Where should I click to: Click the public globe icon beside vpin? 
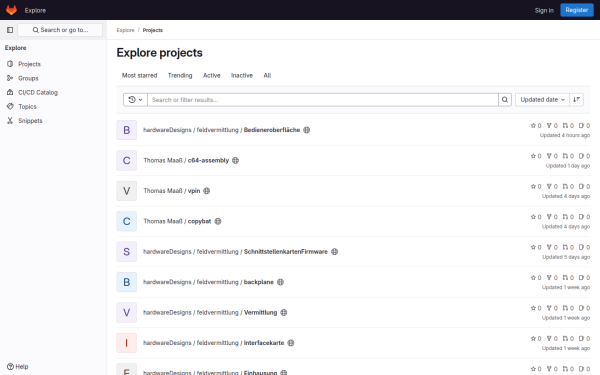coord(207,191)
